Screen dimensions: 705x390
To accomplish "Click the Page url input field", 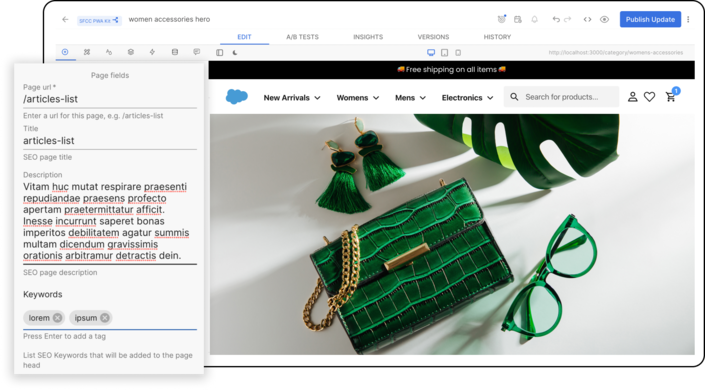I will click(110, 99).
